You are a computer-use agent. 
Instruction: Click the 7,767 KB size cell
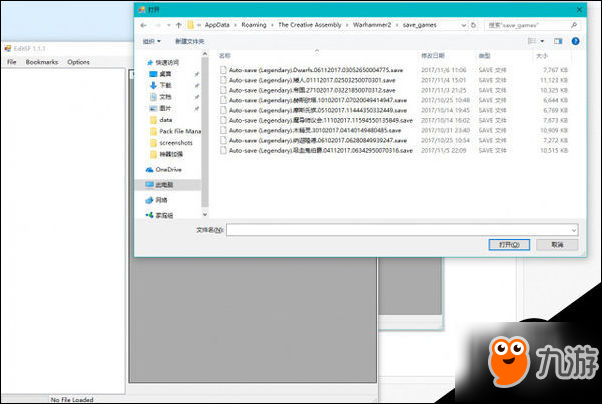555,70
